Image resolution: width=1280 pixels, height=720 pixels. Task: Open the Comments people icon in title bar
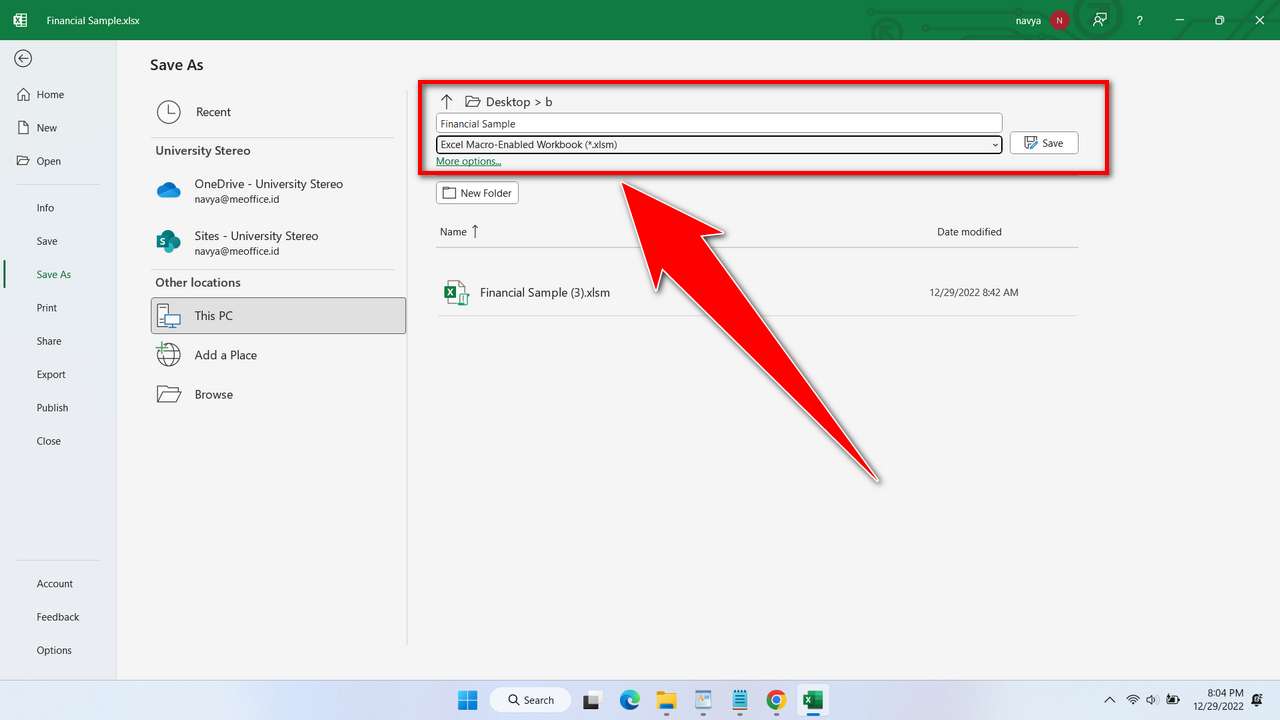(1100, 20)
